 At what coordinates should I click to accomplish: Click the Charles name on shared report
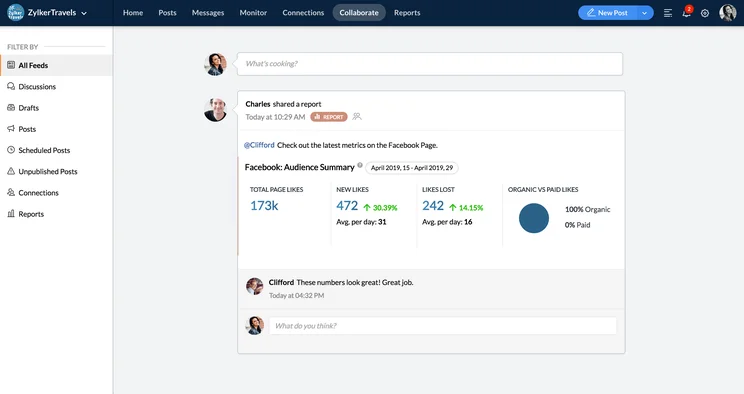pyautogui.click(x=258, y=104)
